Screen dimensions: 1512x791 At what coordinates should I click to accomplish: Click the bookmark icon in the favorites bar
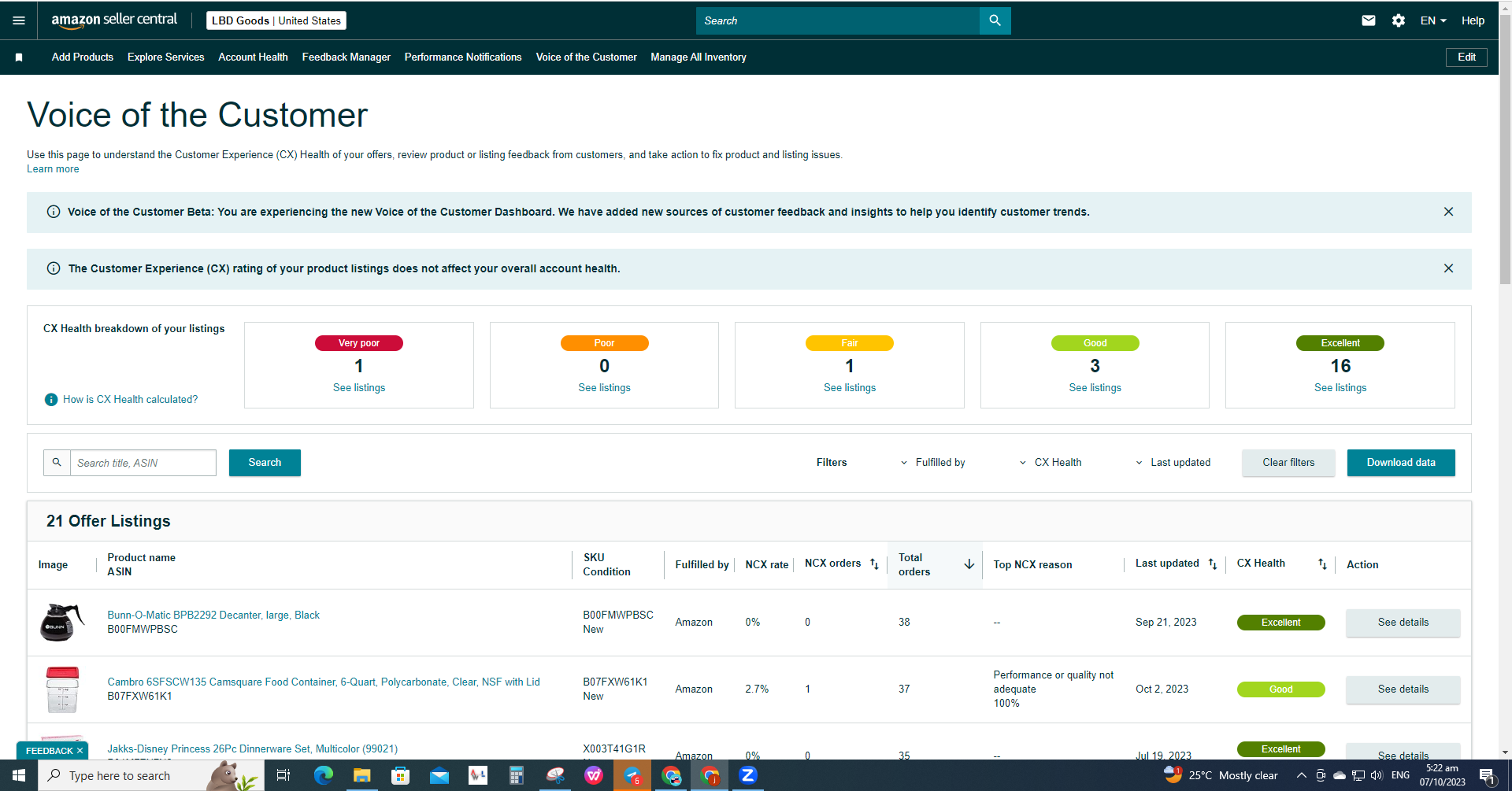[x=19, y=57]
